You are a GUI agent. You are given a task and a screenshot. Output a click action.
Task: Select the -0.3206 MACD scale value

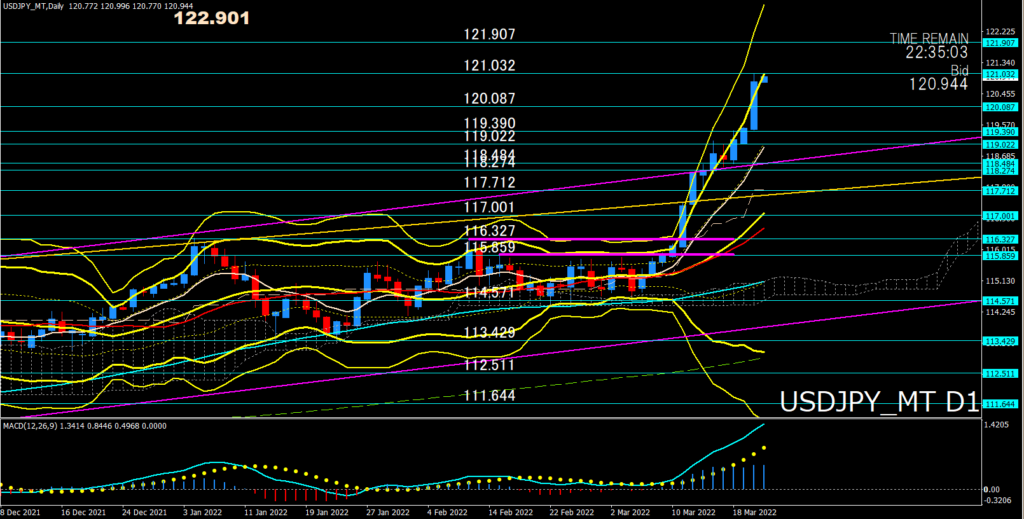tap(999, 499)
